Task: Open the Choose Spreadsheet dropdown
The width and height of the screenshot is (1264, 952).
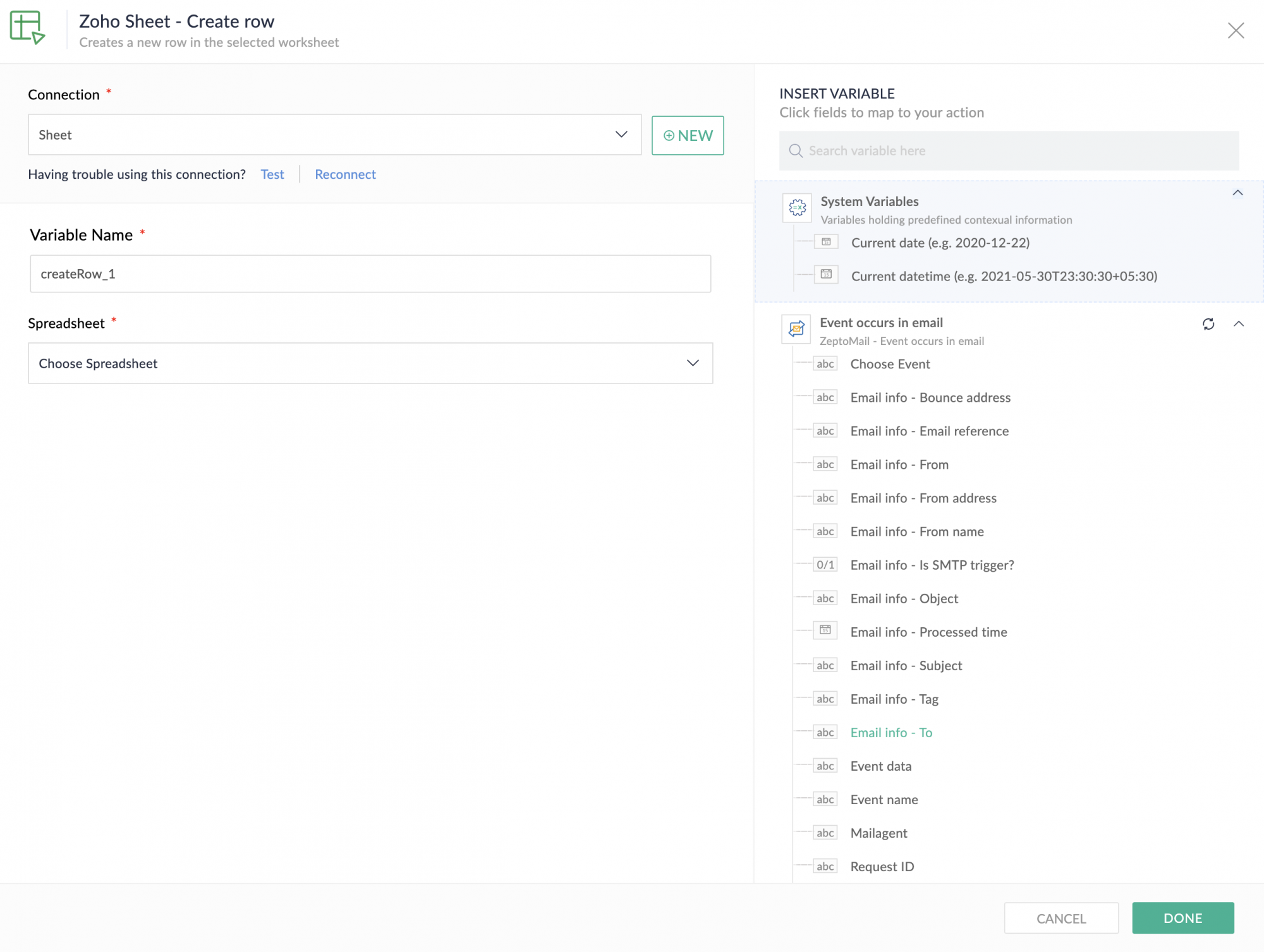Action: pyautogui.click(x=370, y=363)
